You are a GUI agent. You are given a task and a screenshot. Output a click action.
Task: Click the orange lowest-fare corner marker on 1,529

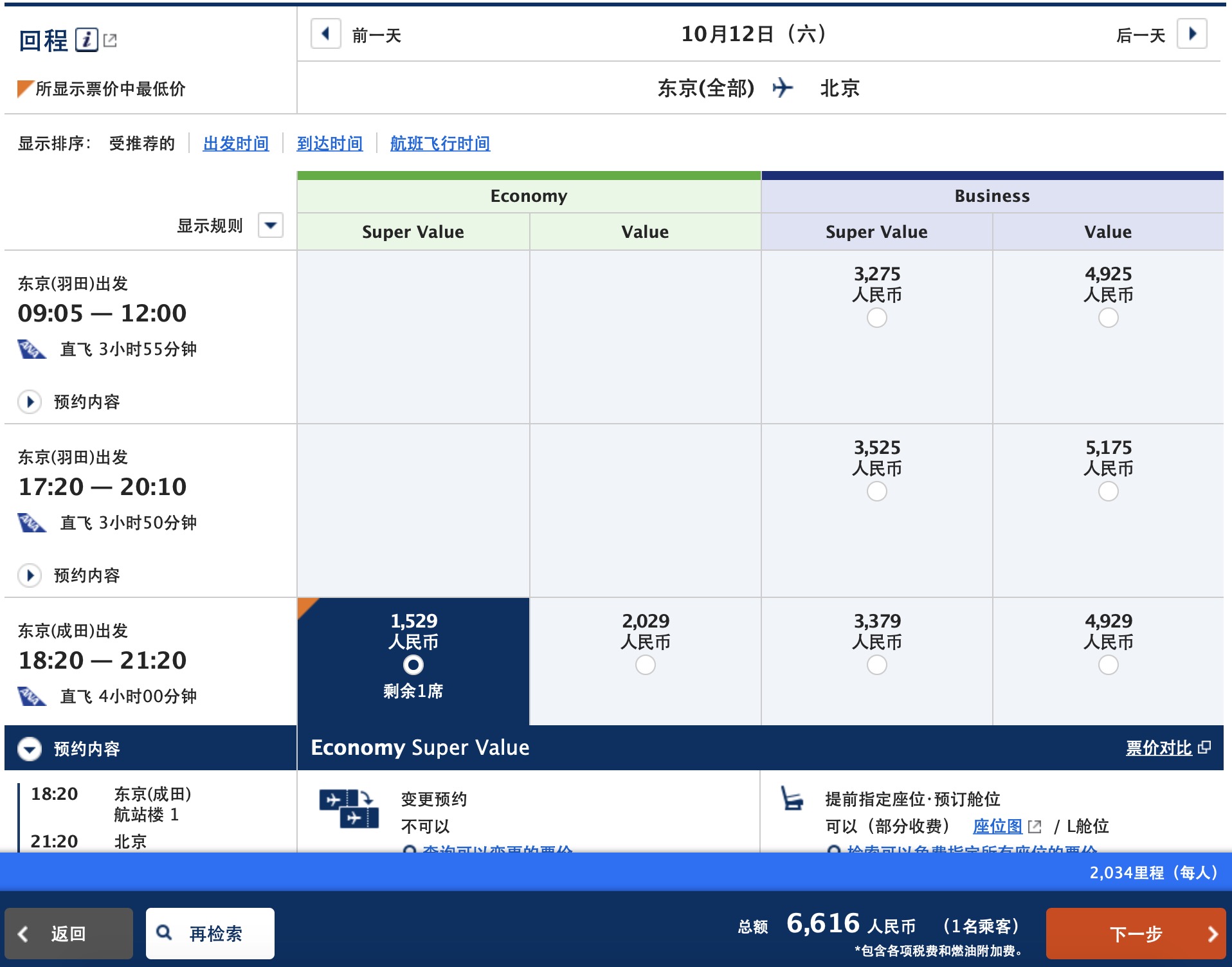coord(305,606)
